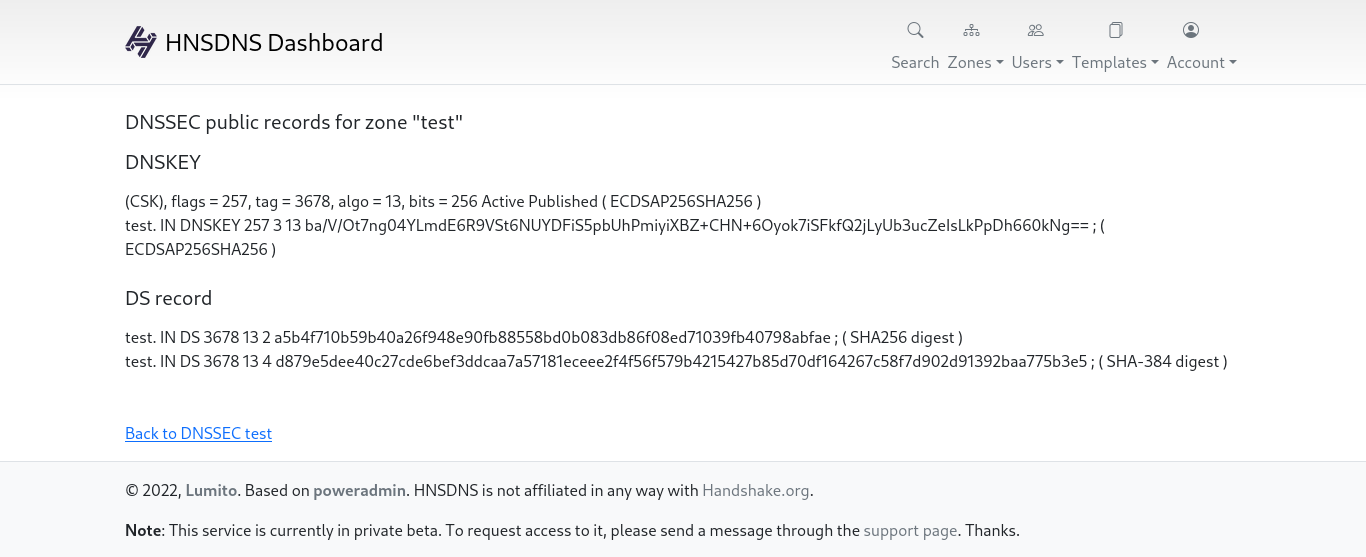Open the Lumito footer link
The image size is (1366, 557).
coord(211,491)
